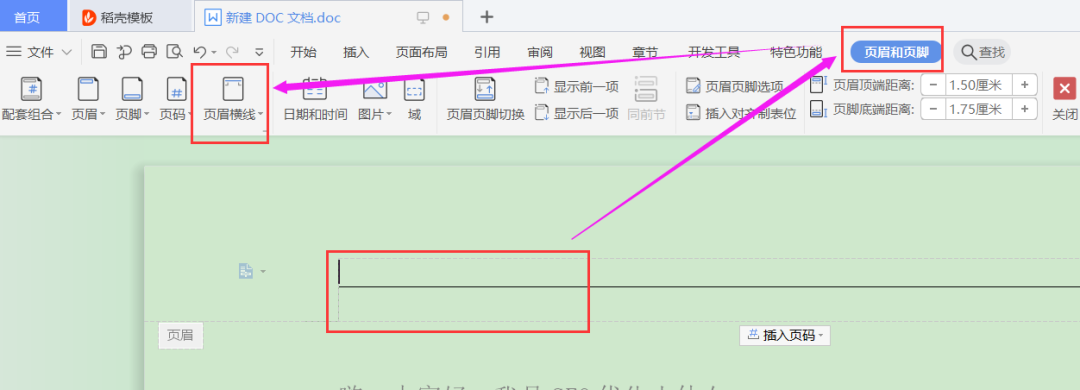The height and width of the screenshot is (390, 1080).
Task: Click the Redo arrow icon
Action: tap(232, 51)
